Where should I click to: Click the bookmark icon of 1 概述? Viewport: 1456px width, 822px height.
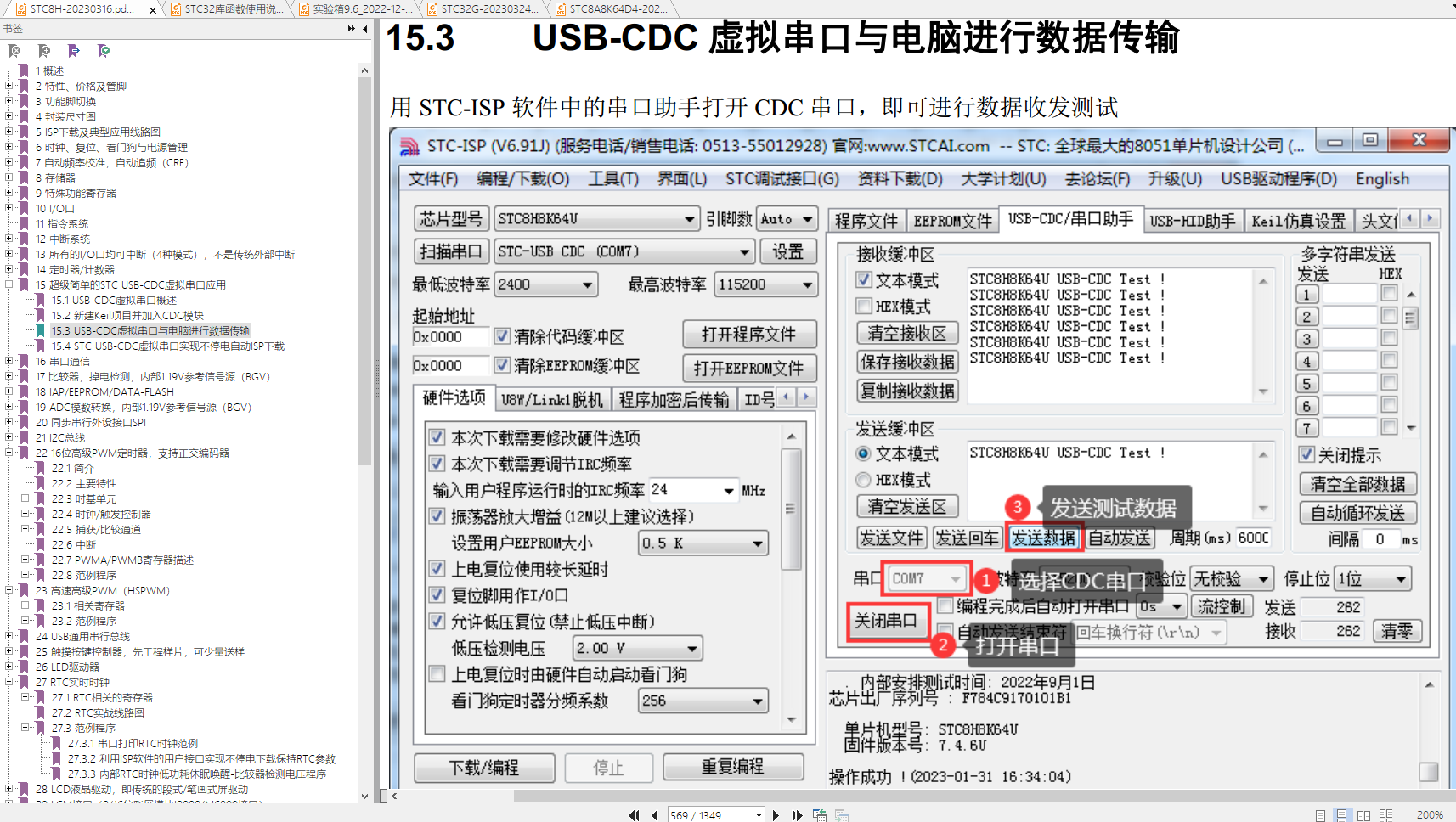(x=25, y=70)
